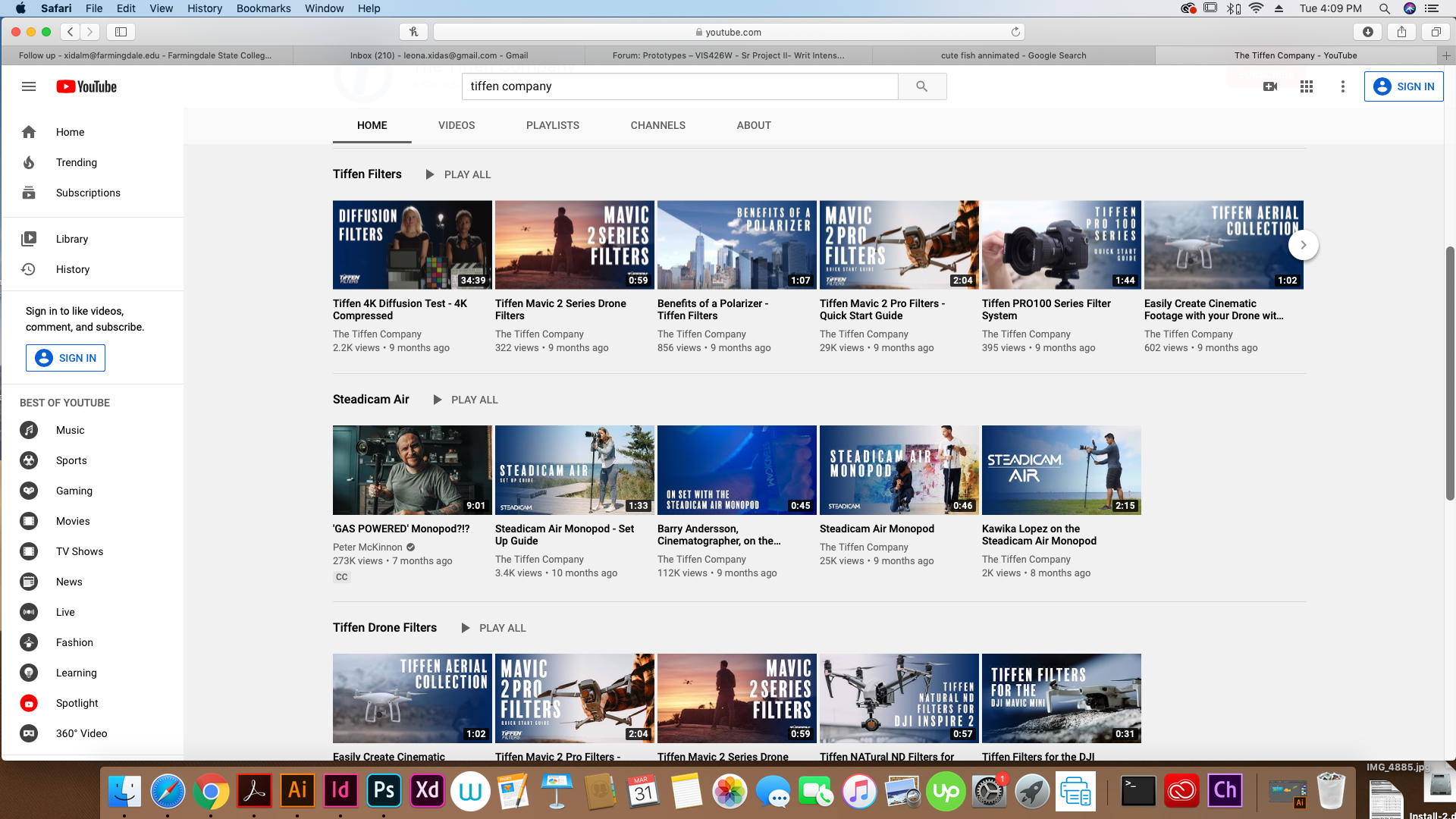Switch to cute fish animated Google tab
Image resolution: width=1456 pixels, height=819 pixels.
(1013, 55)
